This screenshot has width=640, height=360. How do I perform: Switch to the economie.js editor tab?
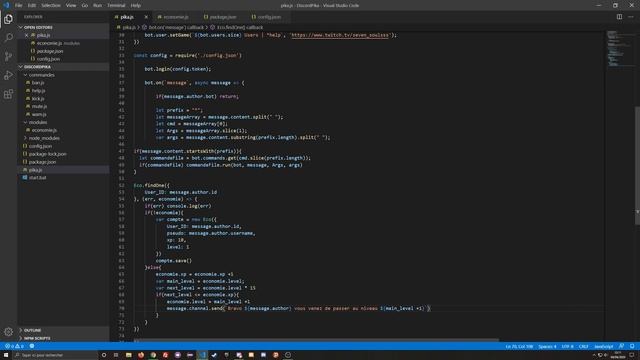coord(176,17)
